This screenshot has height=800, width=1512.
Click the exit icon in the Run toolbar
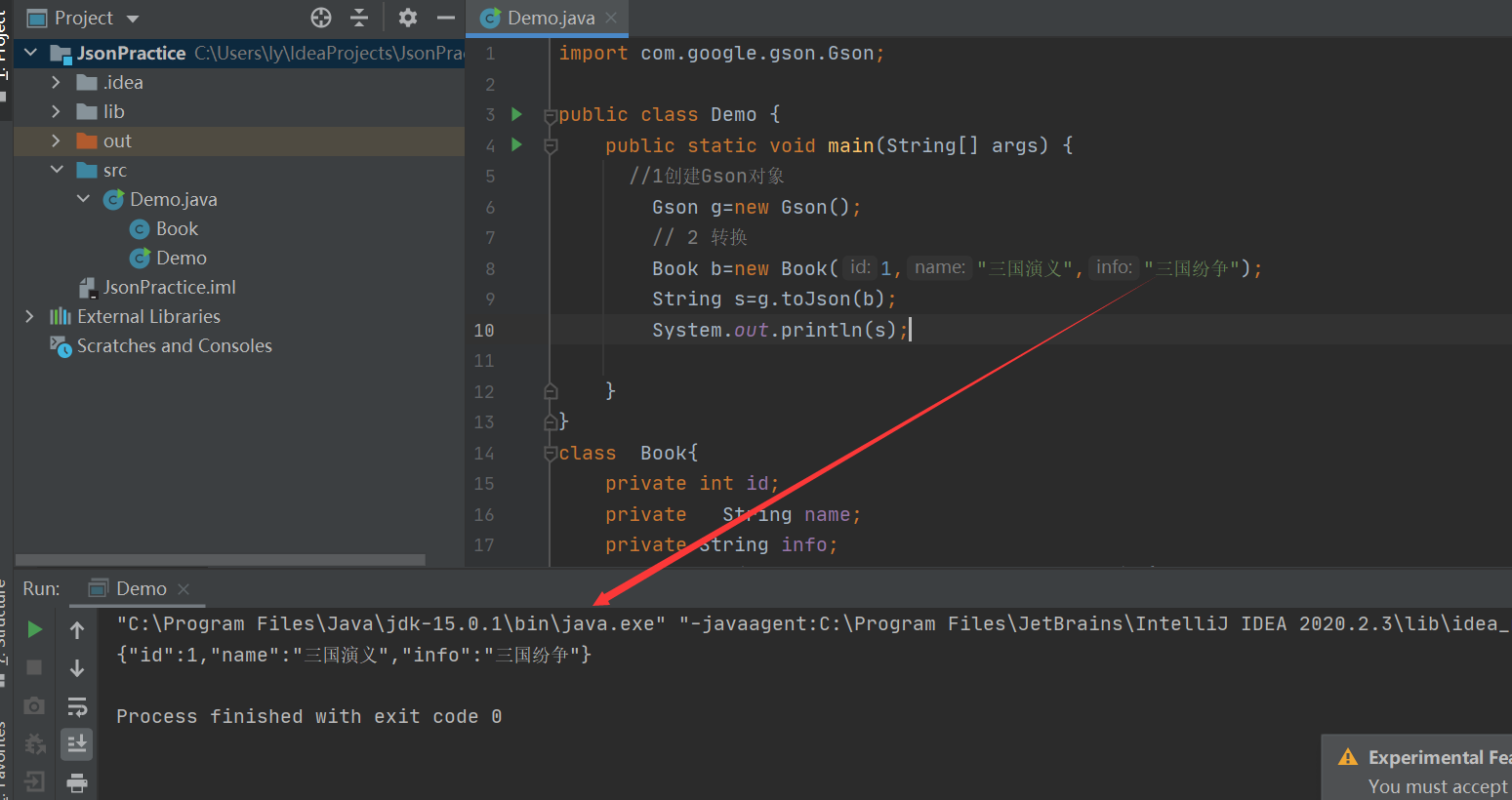[34, 781]
